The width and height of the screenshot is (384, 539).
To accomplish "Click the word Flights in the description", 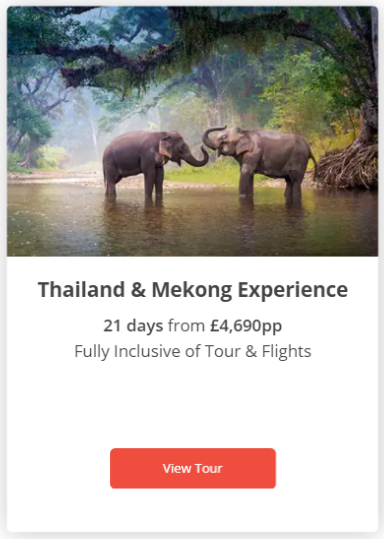I will (x=286, y=351).
